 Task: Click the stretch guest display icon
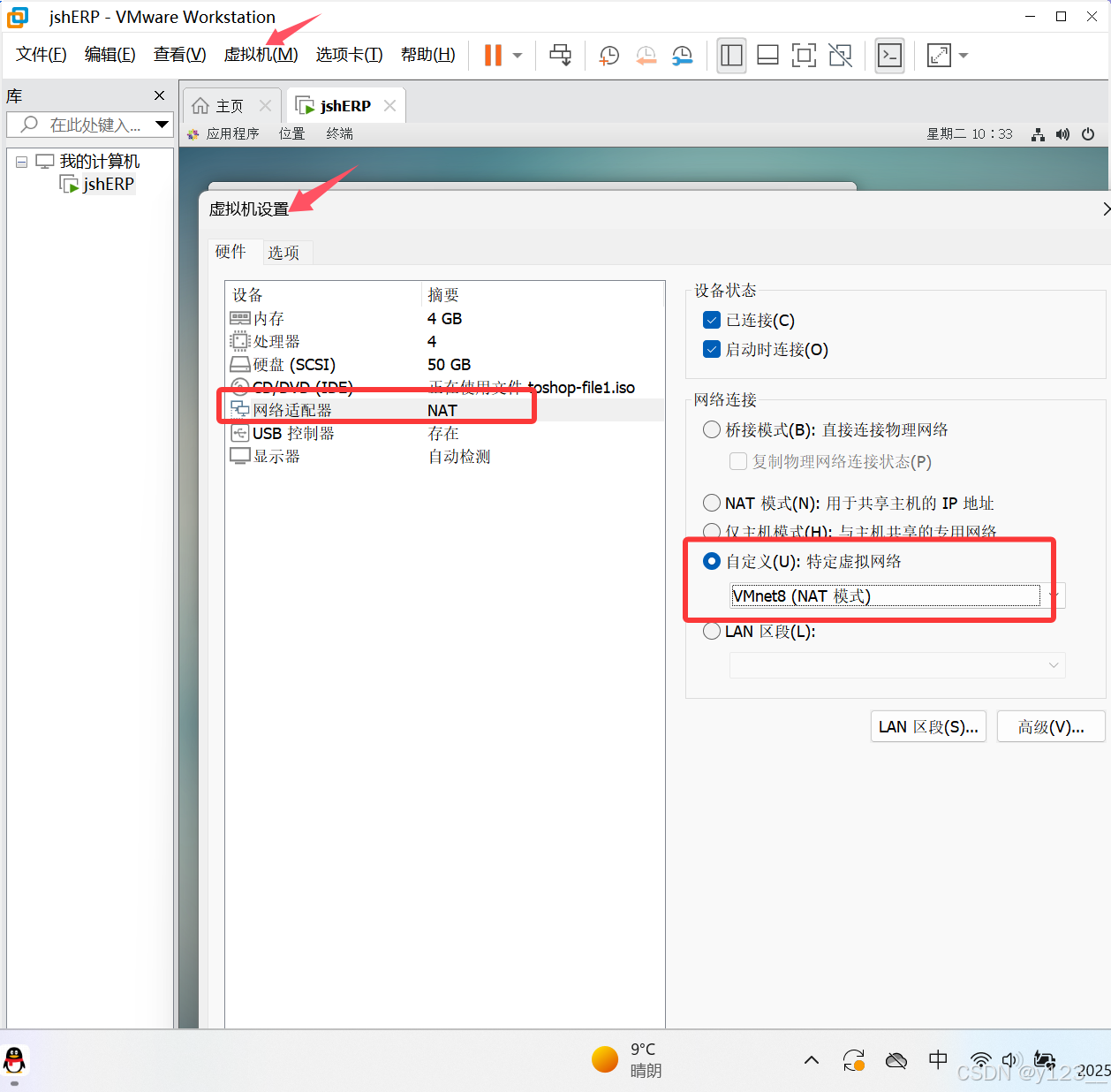click(939, 56)
